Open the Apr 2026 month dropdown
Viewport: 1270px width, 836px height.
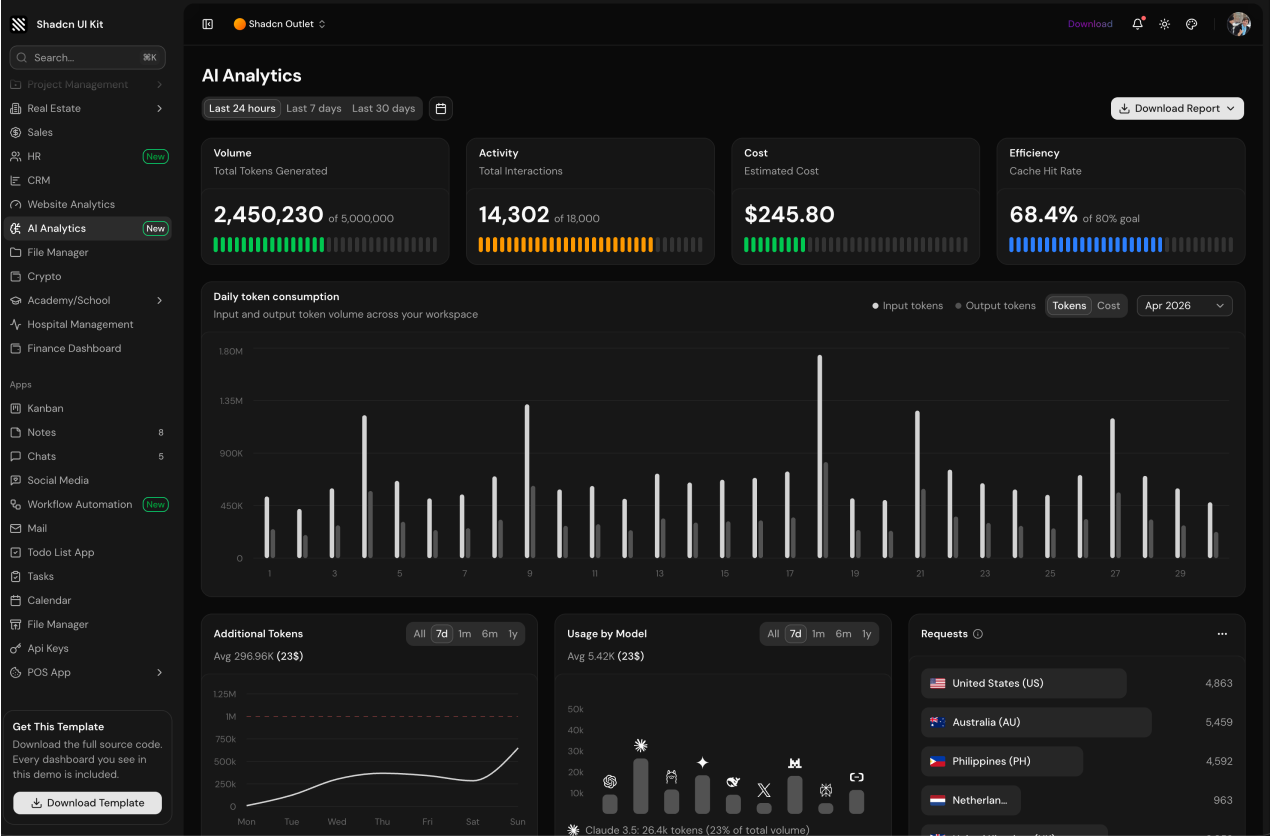[x=1185, y=306]
